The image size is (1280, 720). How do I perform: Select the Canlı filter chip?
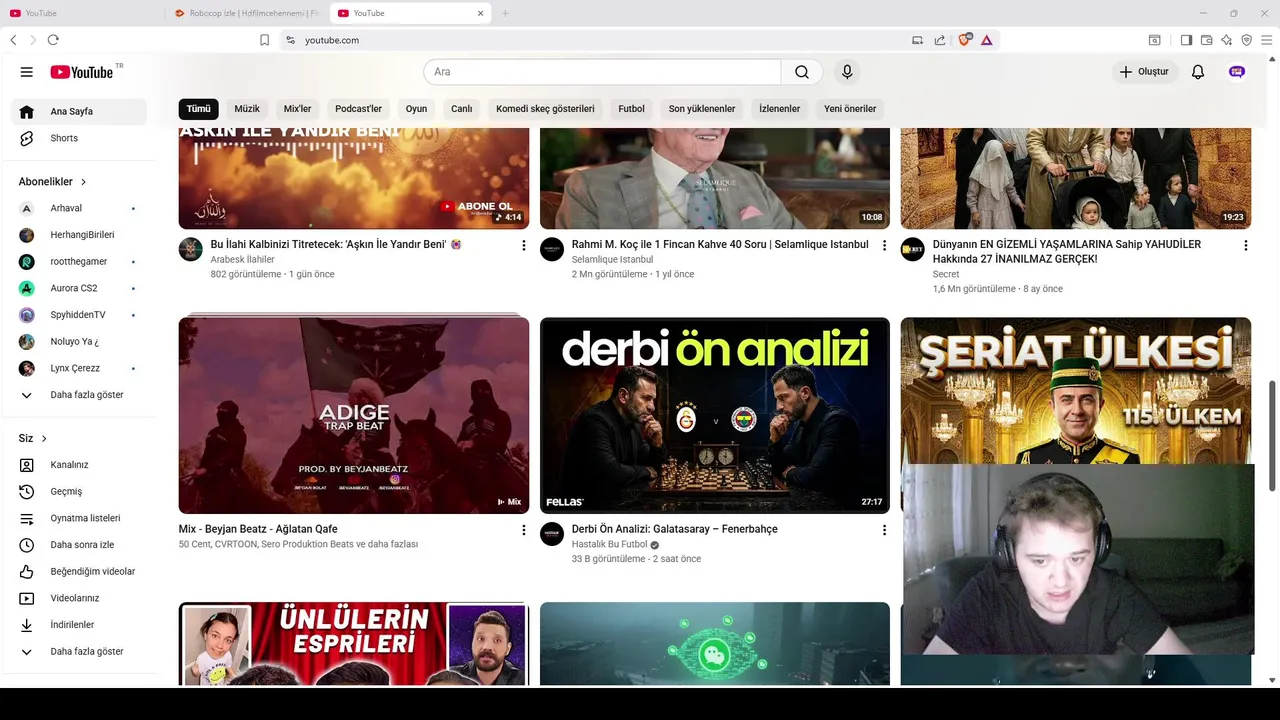point(461,109)
